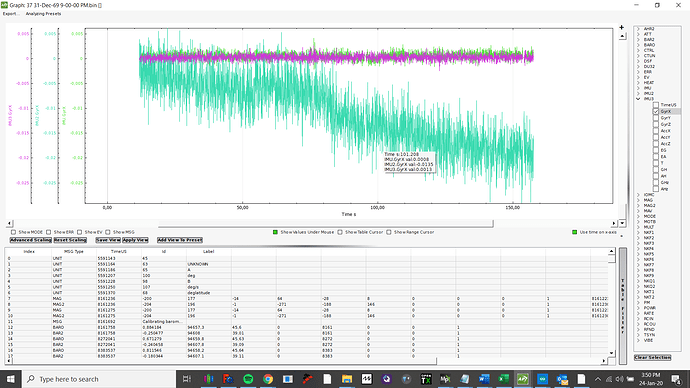
Task: Enable Show Range Cursor checkbox
Action: (x=389, y=232)
